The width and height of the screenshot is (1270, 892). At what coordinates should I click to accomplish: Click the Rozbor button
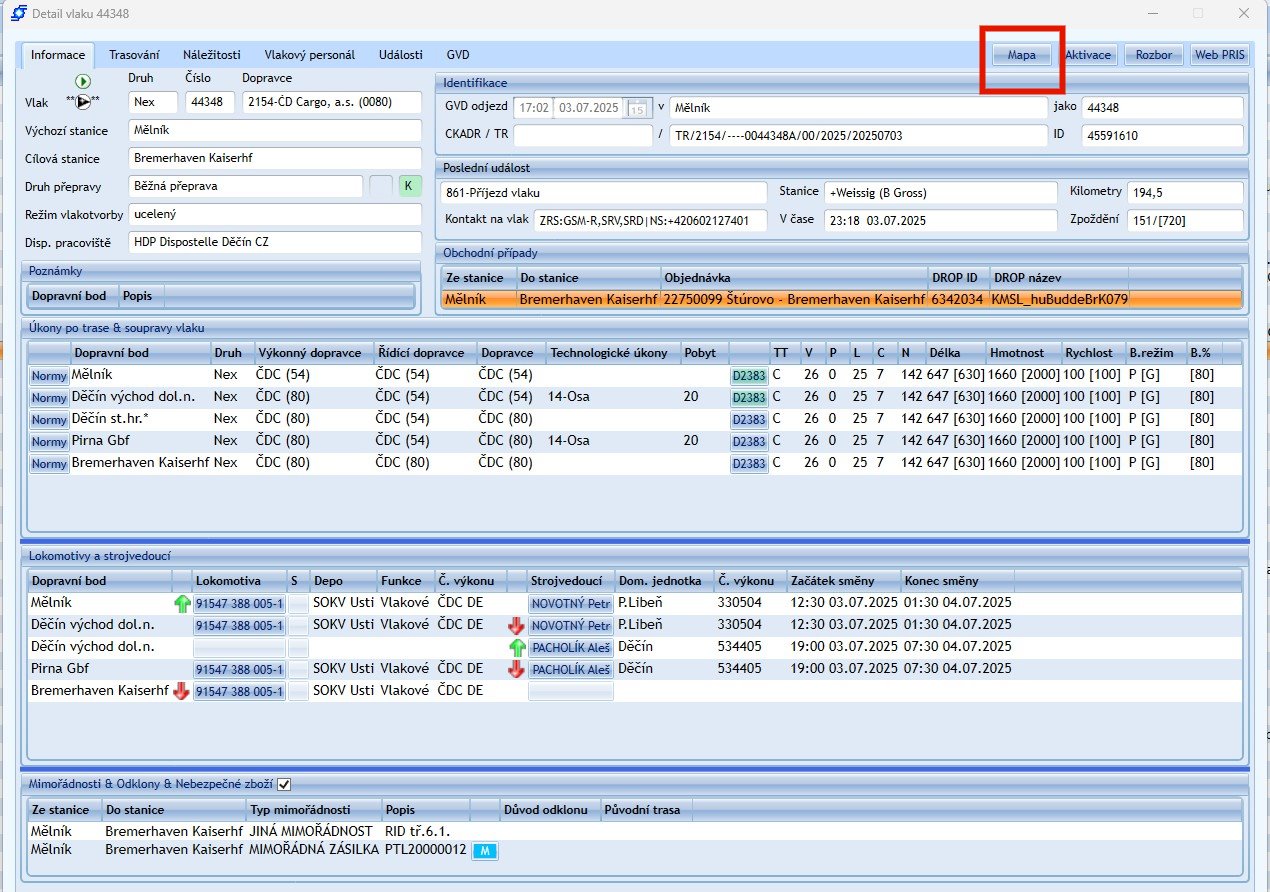click(x=1153, y=55)
